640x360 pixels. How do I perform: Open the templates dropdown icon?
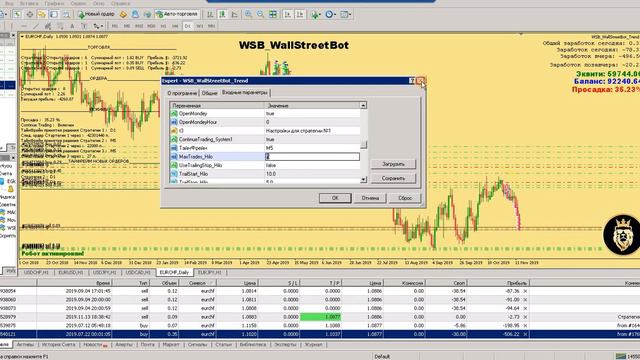tap(345, 14)
